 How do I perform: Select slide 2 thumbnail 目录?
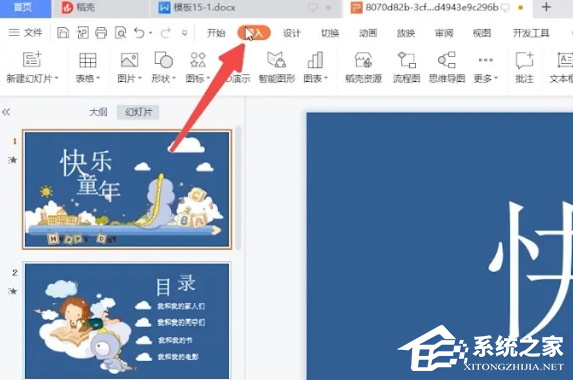[127, 321]
